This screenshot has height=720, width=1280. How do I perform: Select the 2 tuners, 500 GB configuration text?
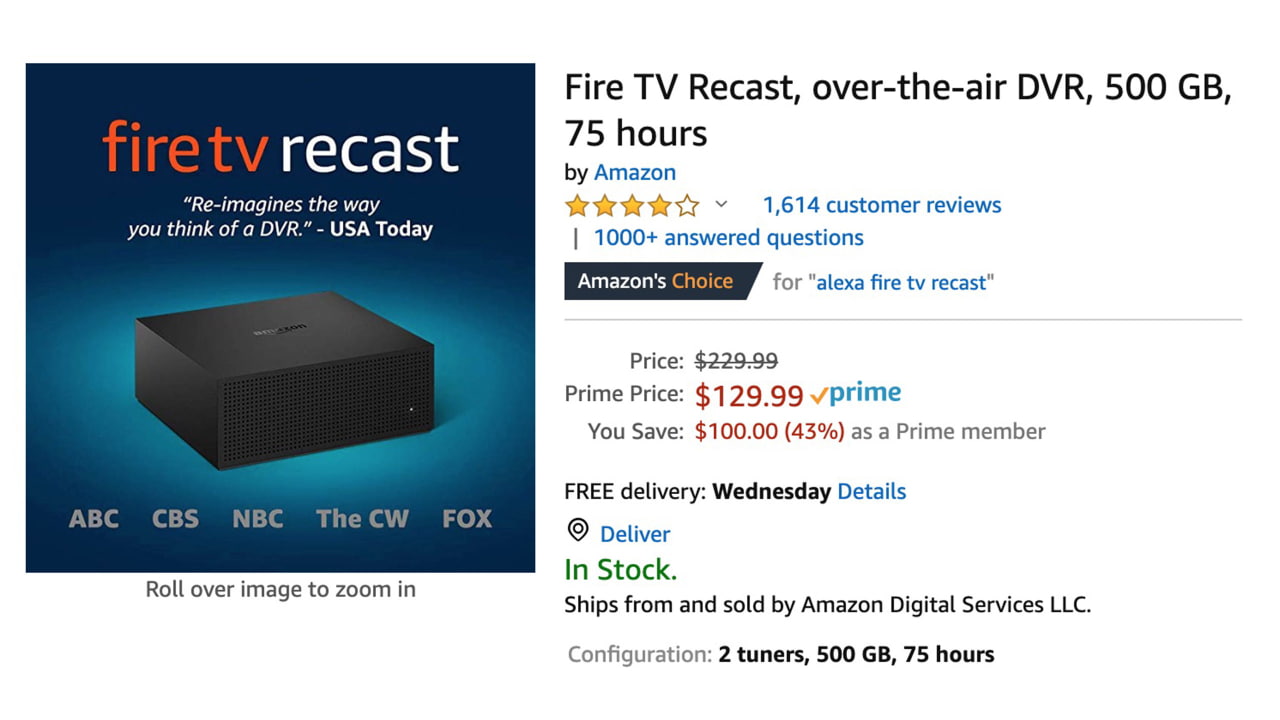[855, 654]
